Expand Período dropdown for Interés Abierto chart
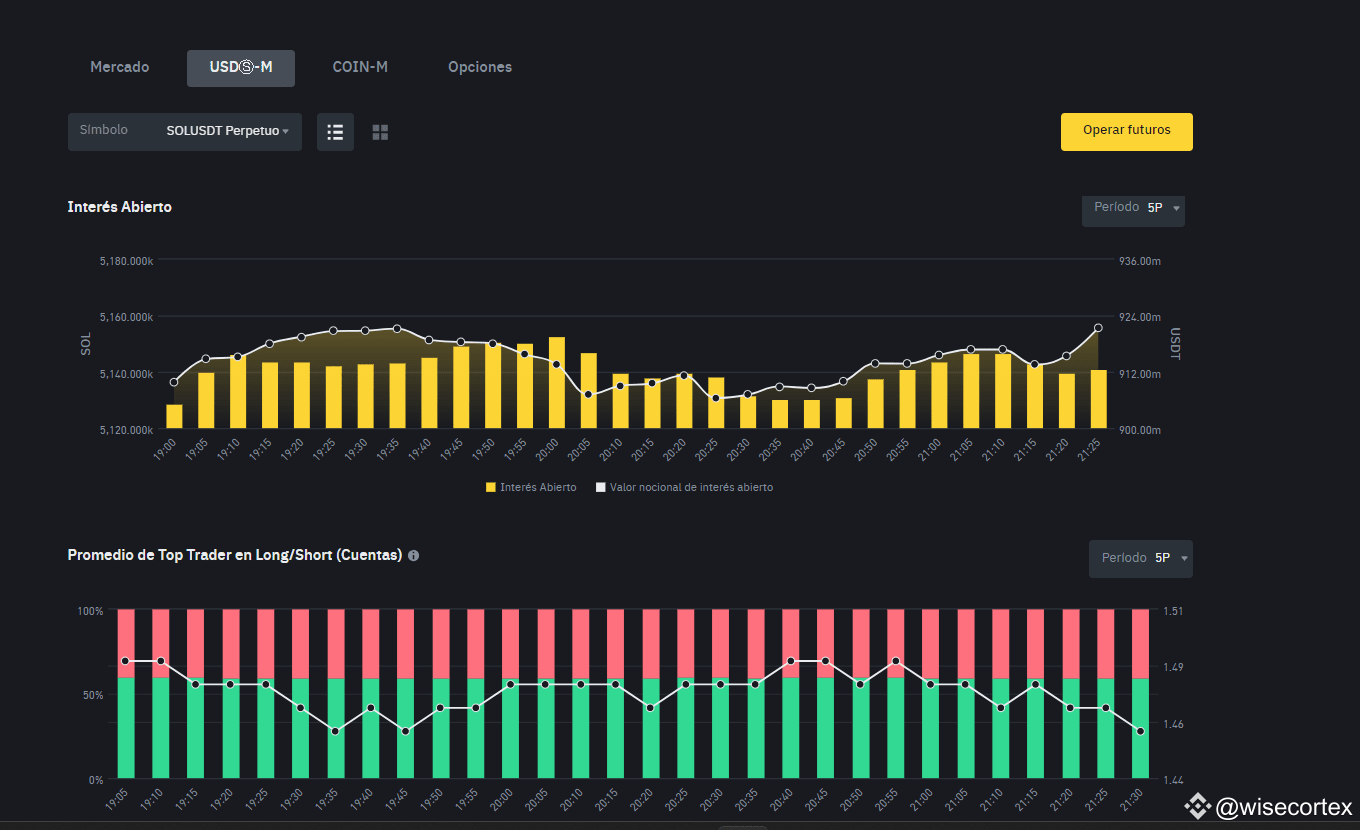This screenshot has height=830, width=1360. [x=1133, y=208]
